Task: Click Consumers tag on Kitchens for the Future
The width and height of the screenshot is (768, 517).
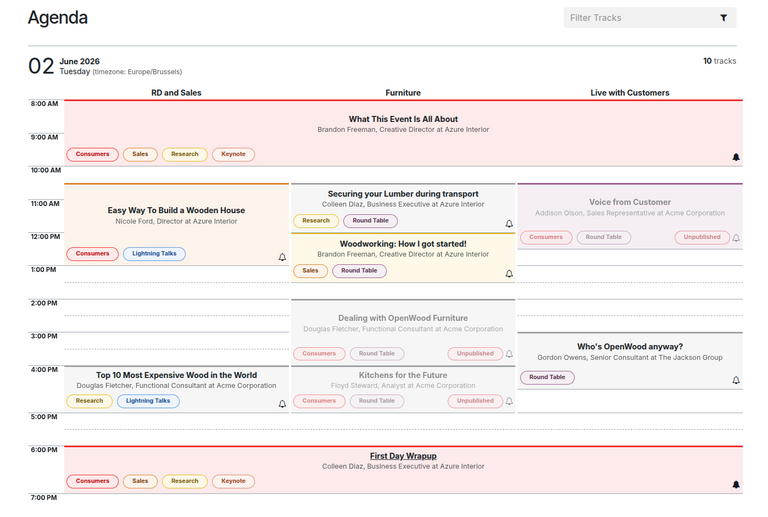Action: coord(319,401)
